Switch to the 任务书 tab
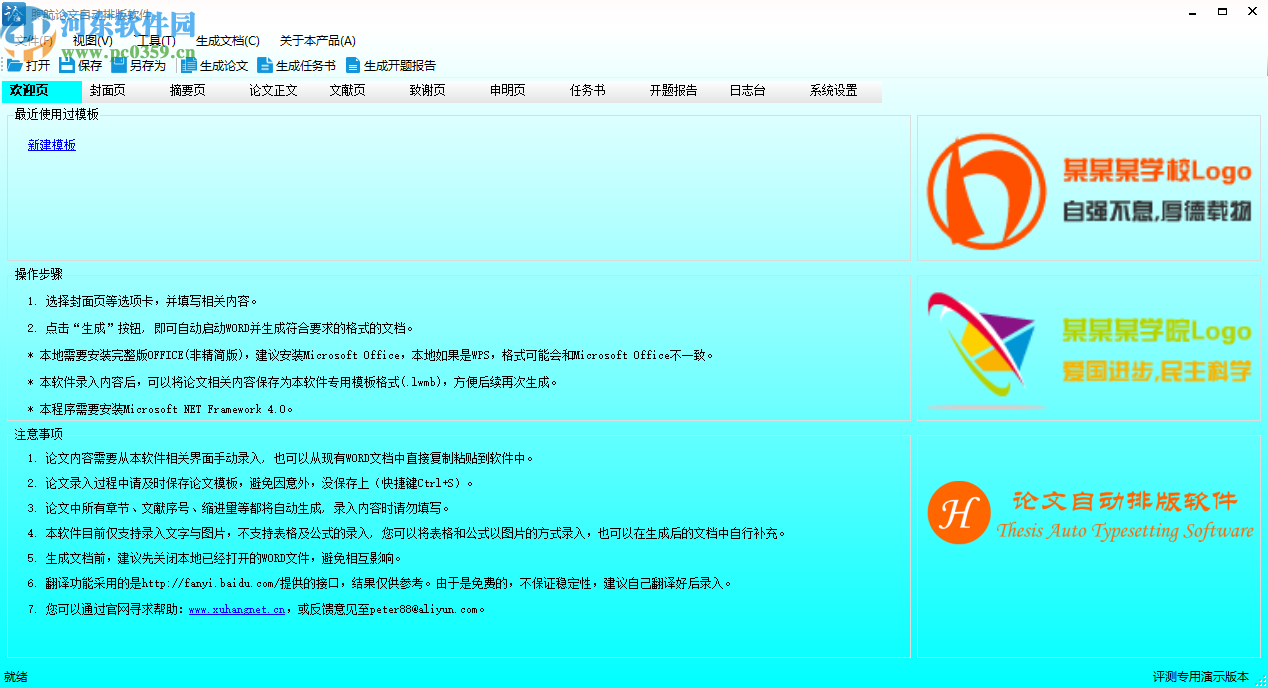This screenshot has width=1268, height=688. [x=602, y=90]
